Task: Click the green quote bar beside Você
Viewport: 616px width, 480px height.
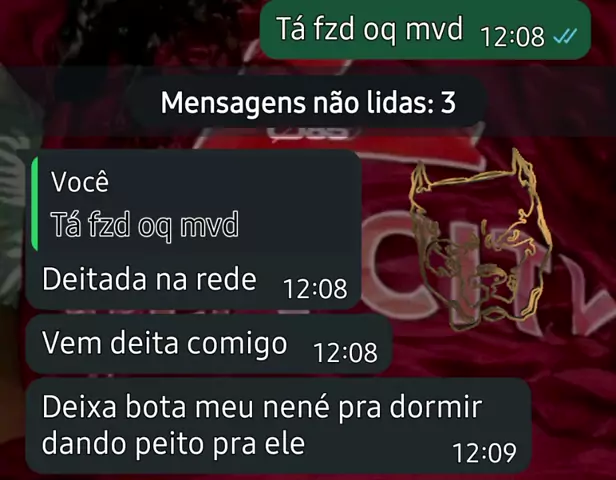Action: [x=35, y=204]
